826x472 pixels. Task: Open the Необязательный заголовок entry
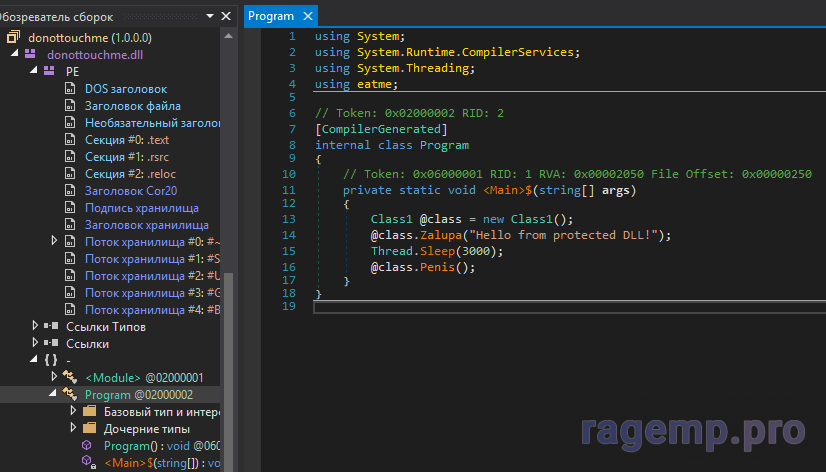tap(152, 122)
